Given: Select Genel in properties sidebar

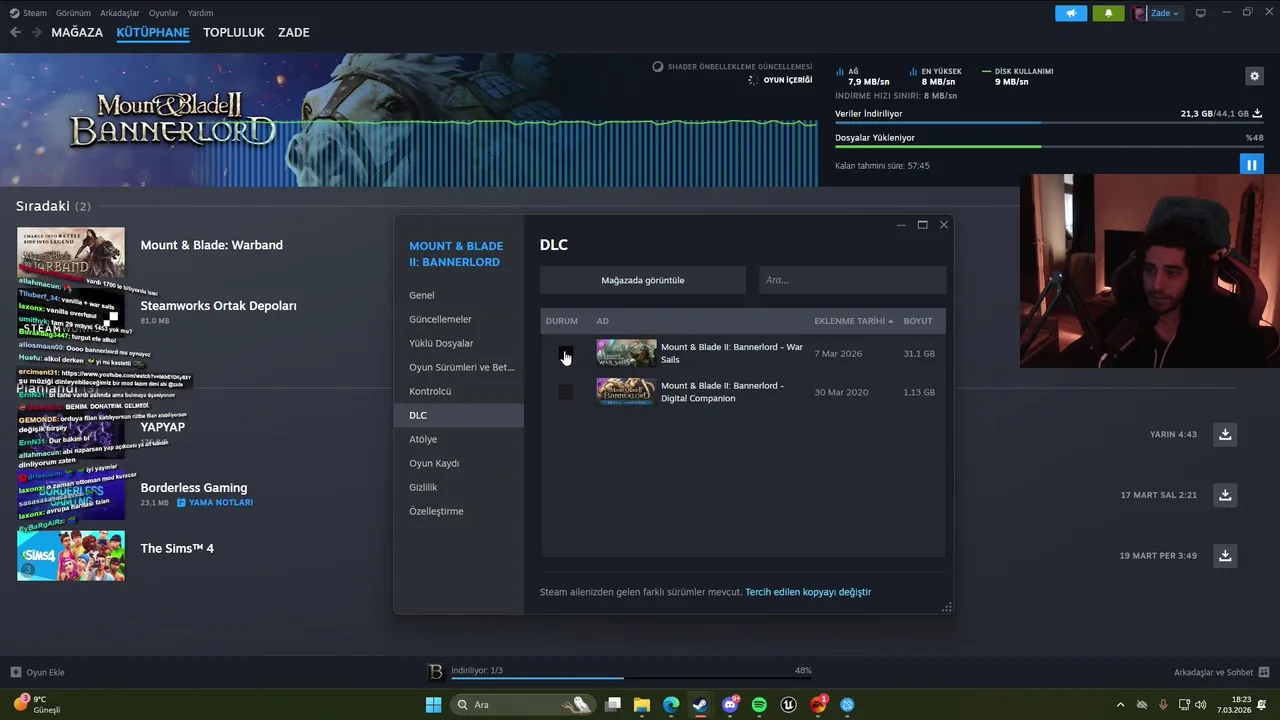Looking at the screenshot, I should pos(459,295).
